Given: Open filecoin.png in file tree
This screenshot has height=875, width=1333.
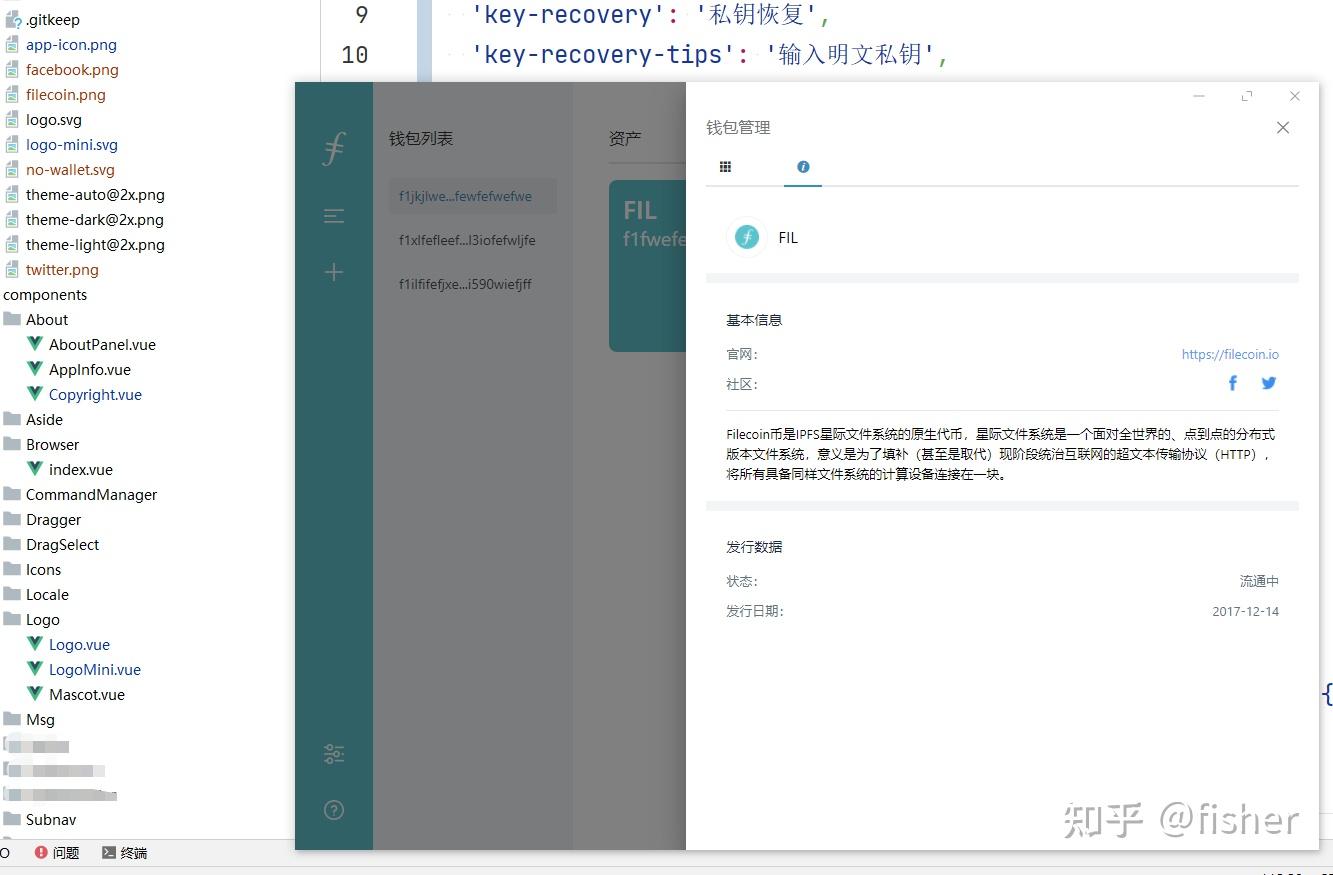Looking at the screenshot, I should (66, 94).
